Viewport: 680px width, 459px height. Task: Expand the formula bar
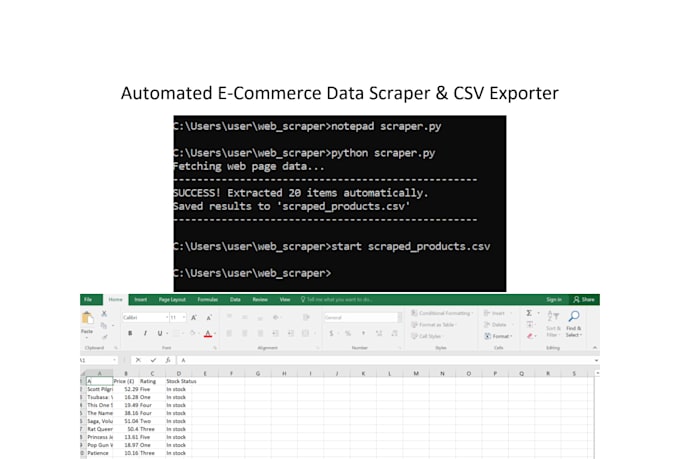597,361
